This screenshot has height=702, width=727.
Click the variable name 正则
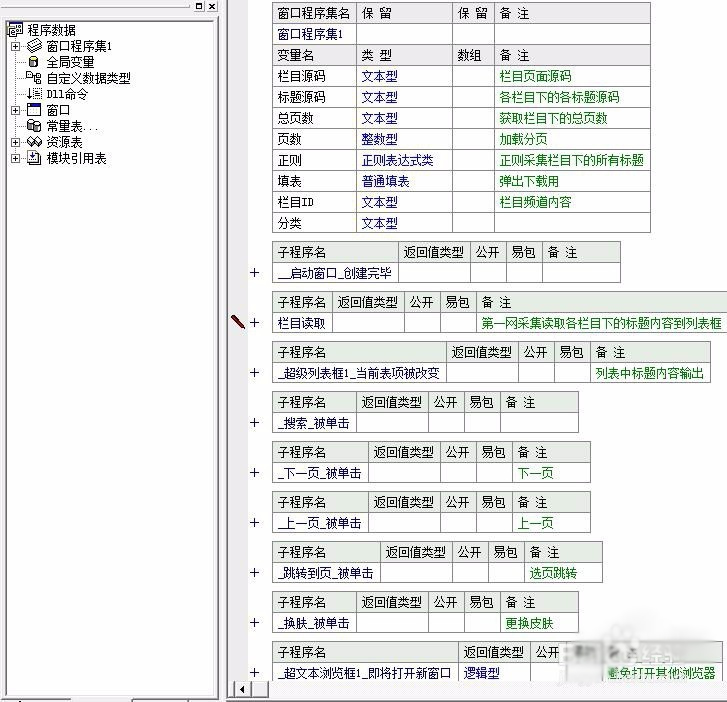point(289,160)
